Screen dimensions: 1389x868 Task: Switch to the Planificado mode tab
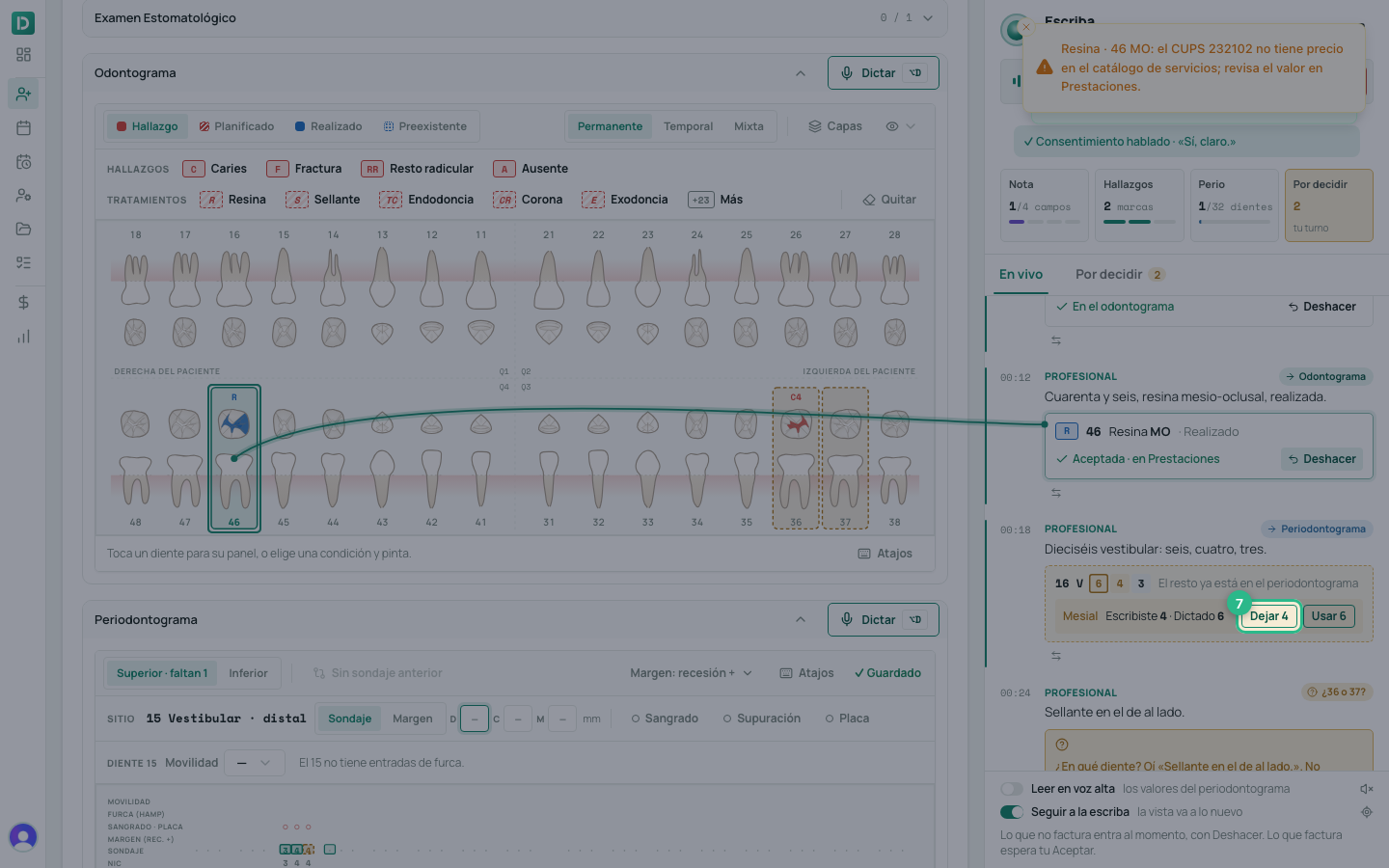click(236, 126)
